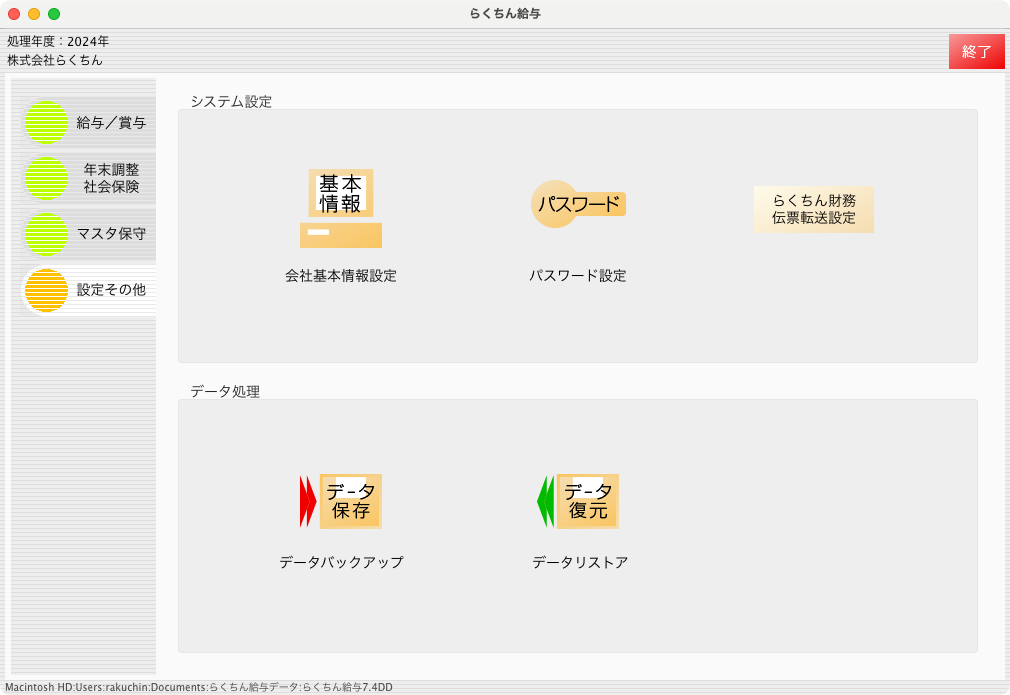Click the データリストア text label
Image resolution: width=1010 pixels, height=695 pixels.
click(580, 562)
